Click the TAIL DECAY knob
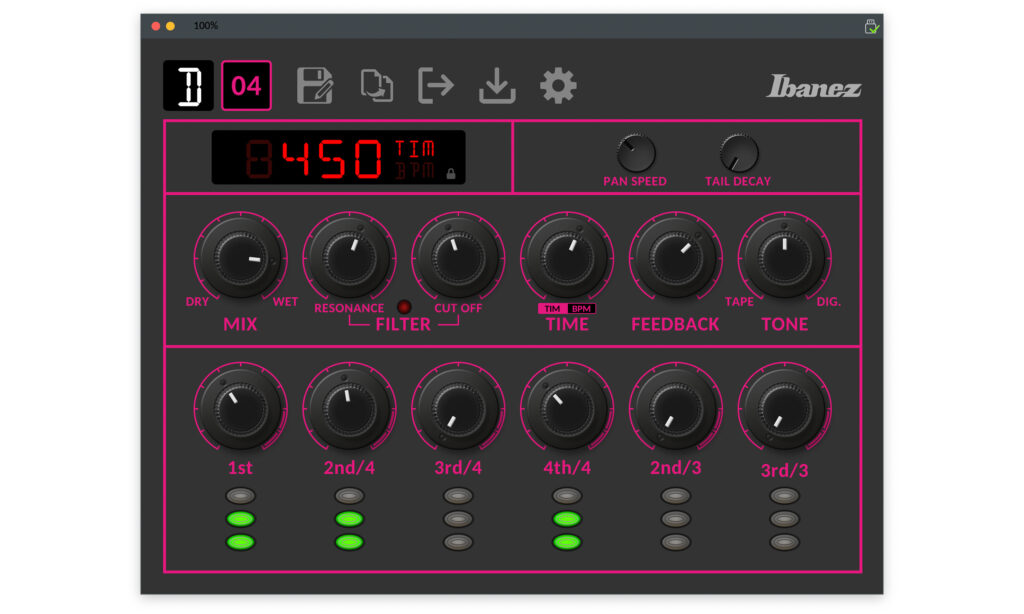This screenshot has width=1024, height=614. [x=738, y=153]
